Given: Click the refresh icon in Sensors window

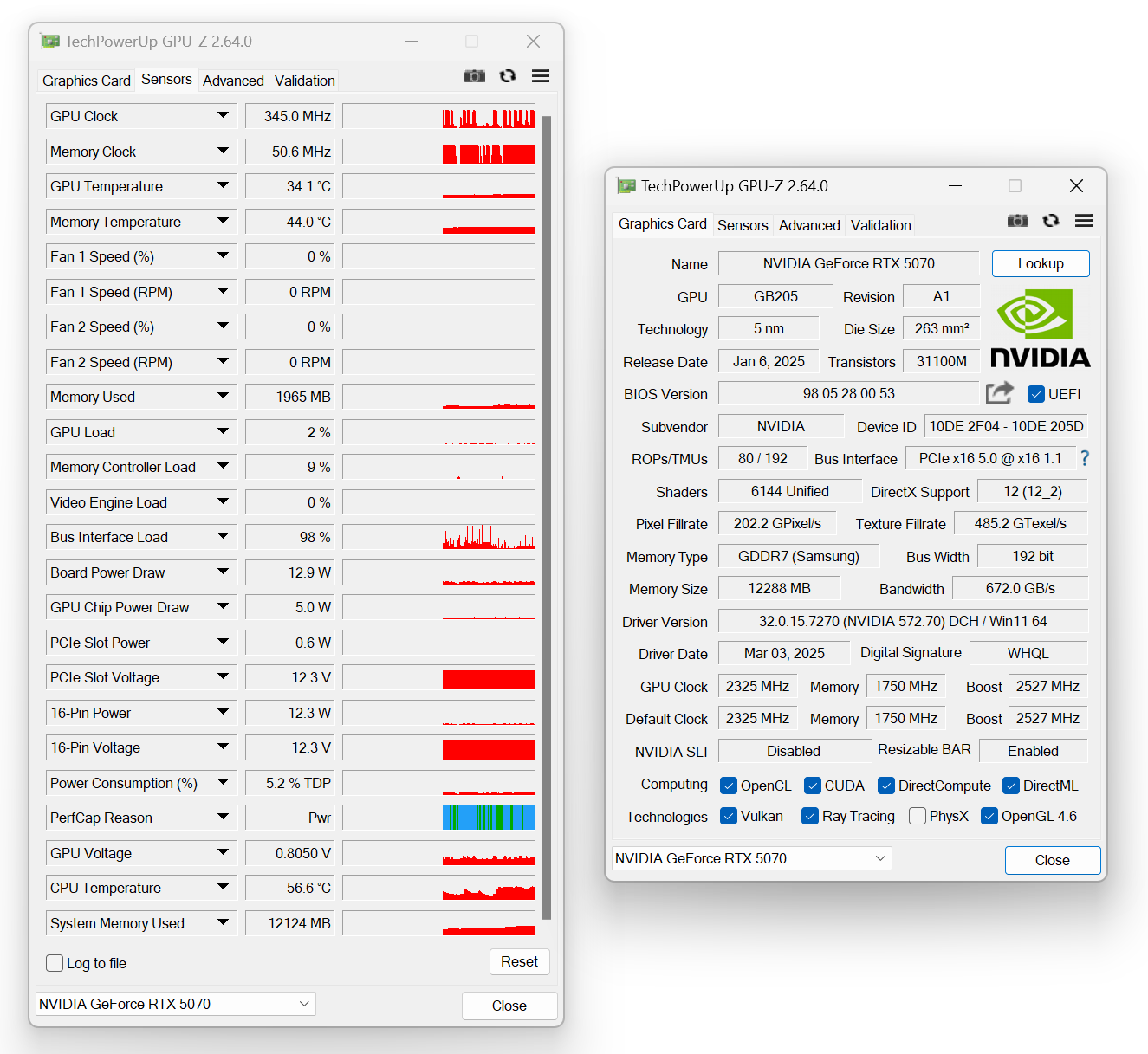Looking at the screenshot, I should pos(508,76).
